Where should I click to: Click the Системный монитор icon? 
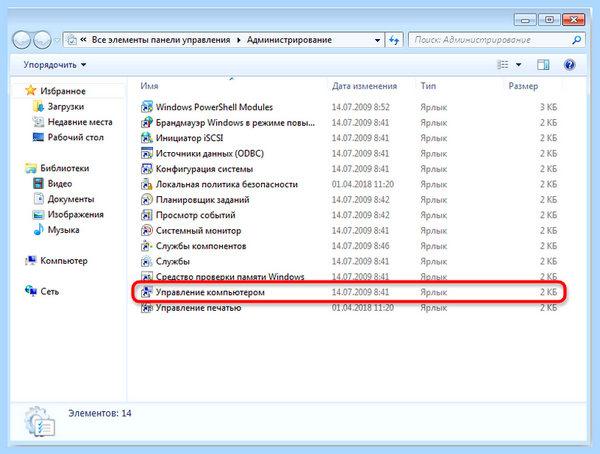click(147, 230)
